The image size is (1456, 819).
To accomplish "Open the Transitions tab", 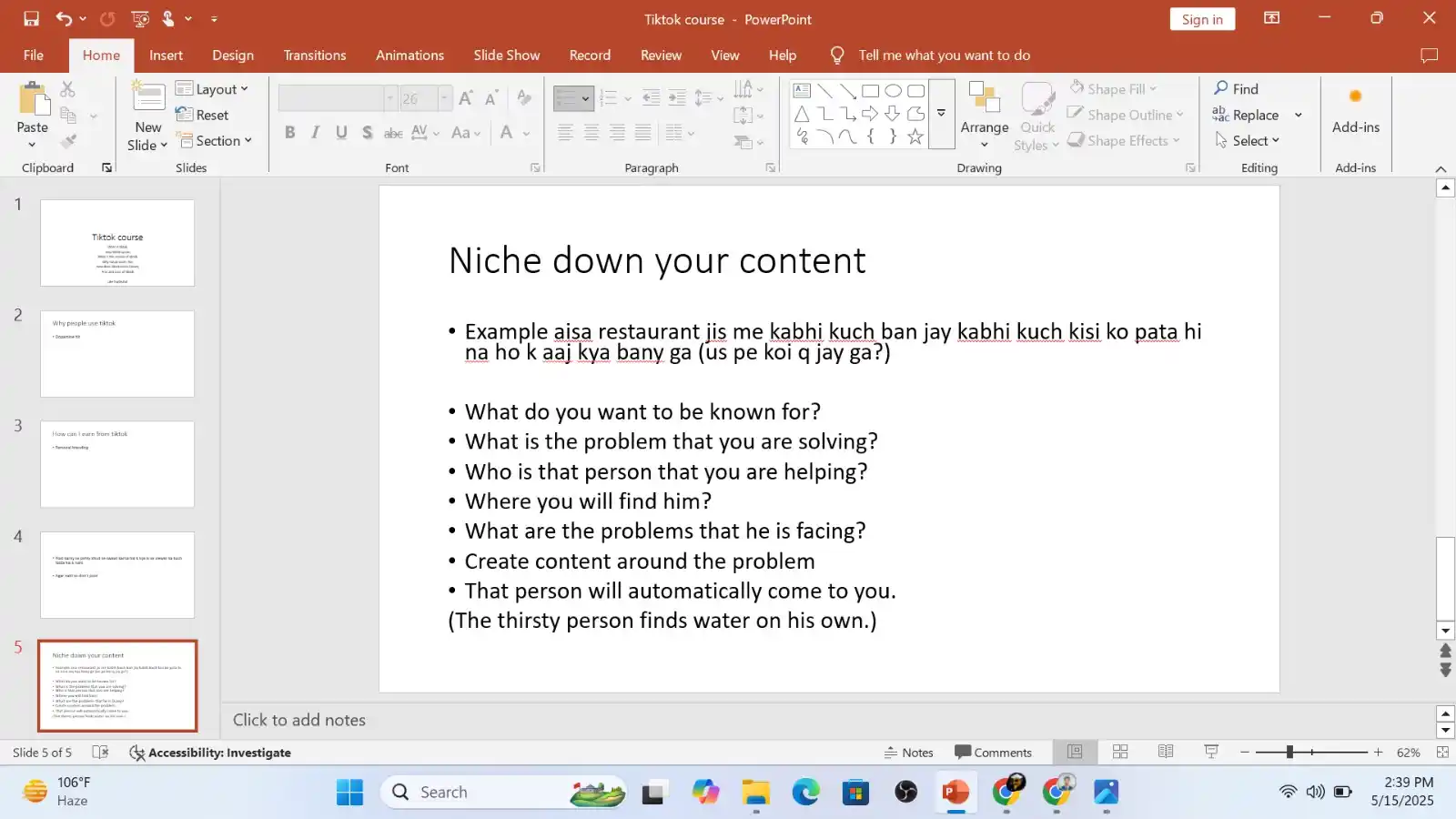I will [x=315, y=56].
